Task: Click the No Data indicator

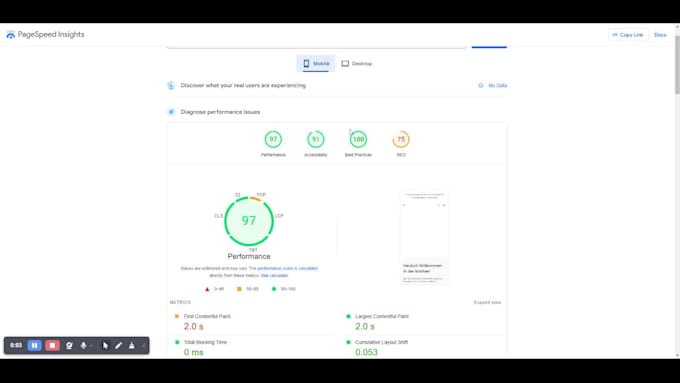Action: click(493, 85)
